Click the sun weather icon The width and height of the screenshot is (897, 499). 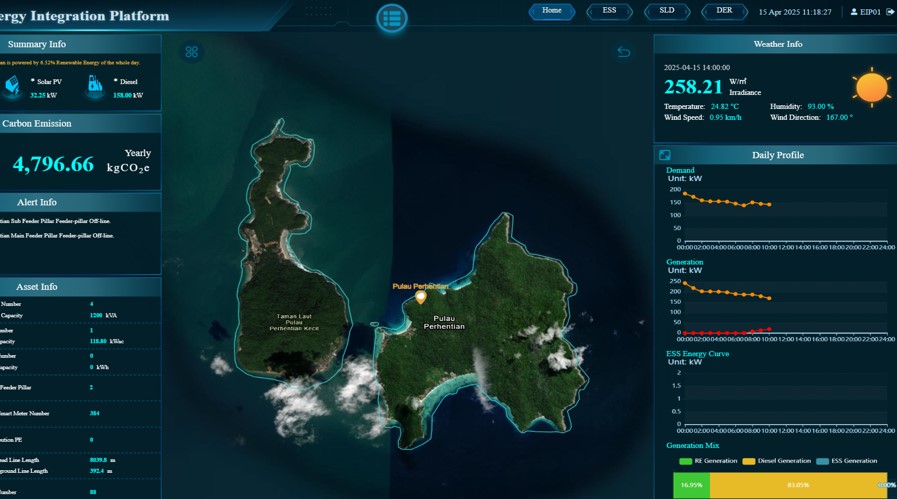(x=871, y=88)
